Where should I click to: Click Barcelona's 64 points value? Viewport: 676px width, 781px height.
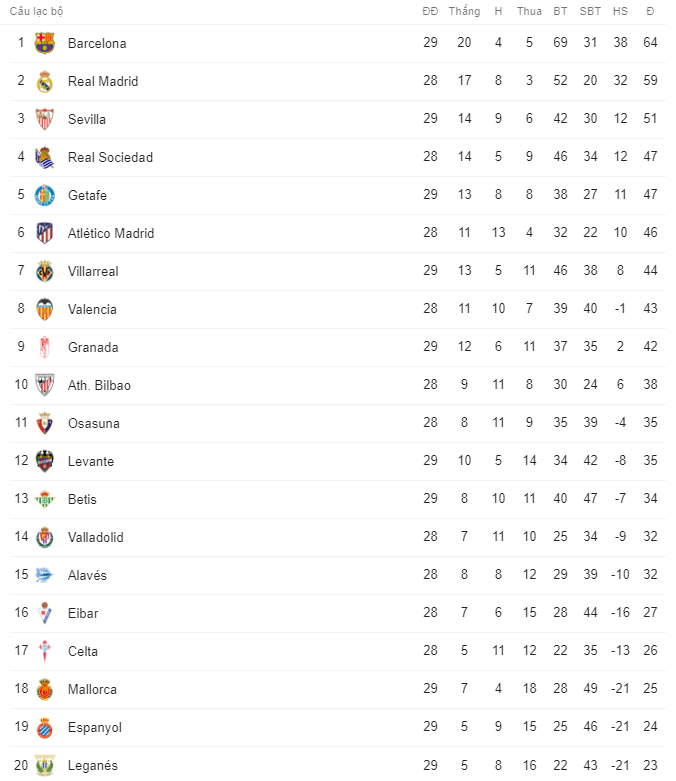[x=650, y=43]
